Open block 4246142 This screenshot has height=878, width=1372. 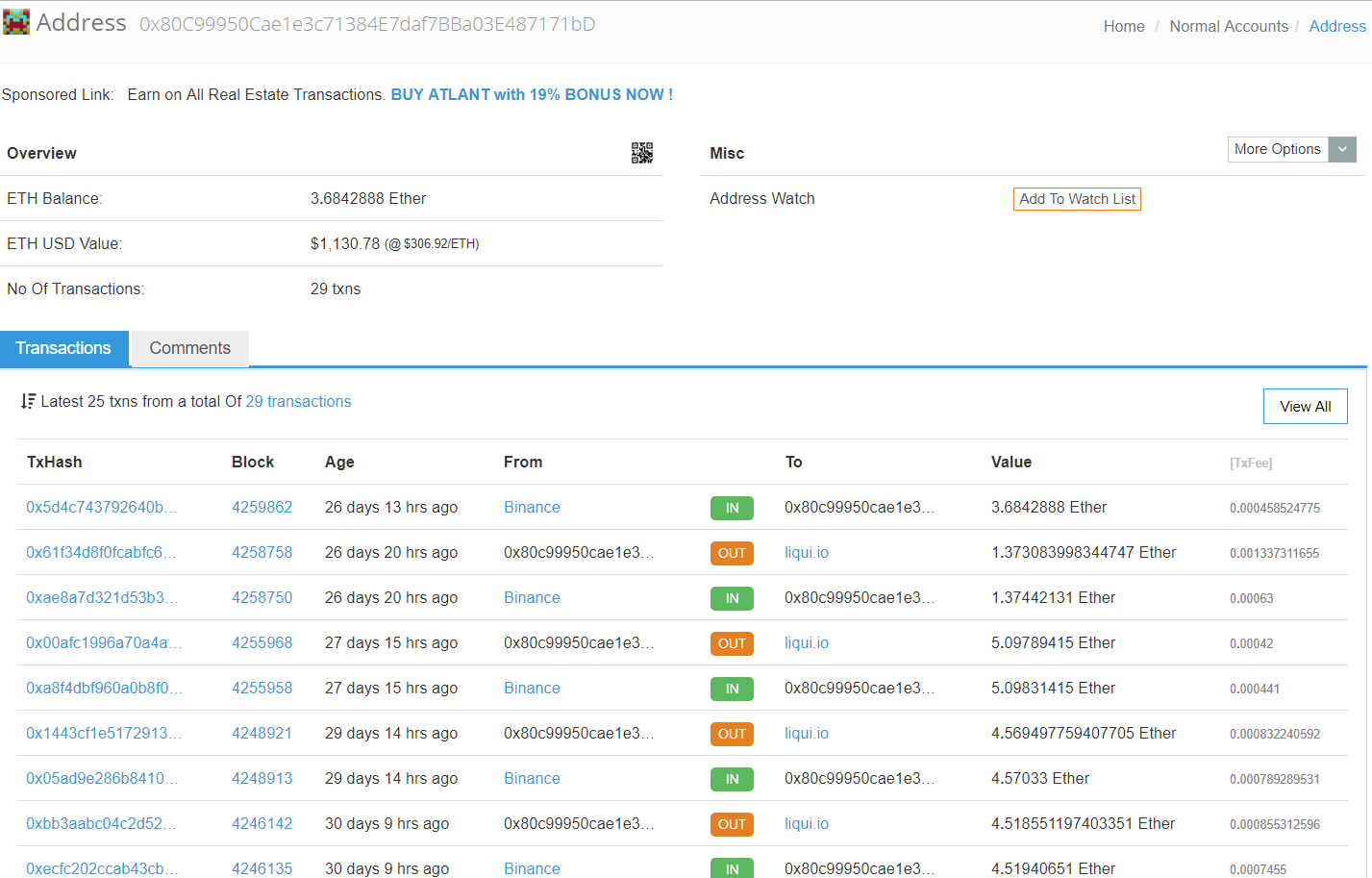(262, 823)
